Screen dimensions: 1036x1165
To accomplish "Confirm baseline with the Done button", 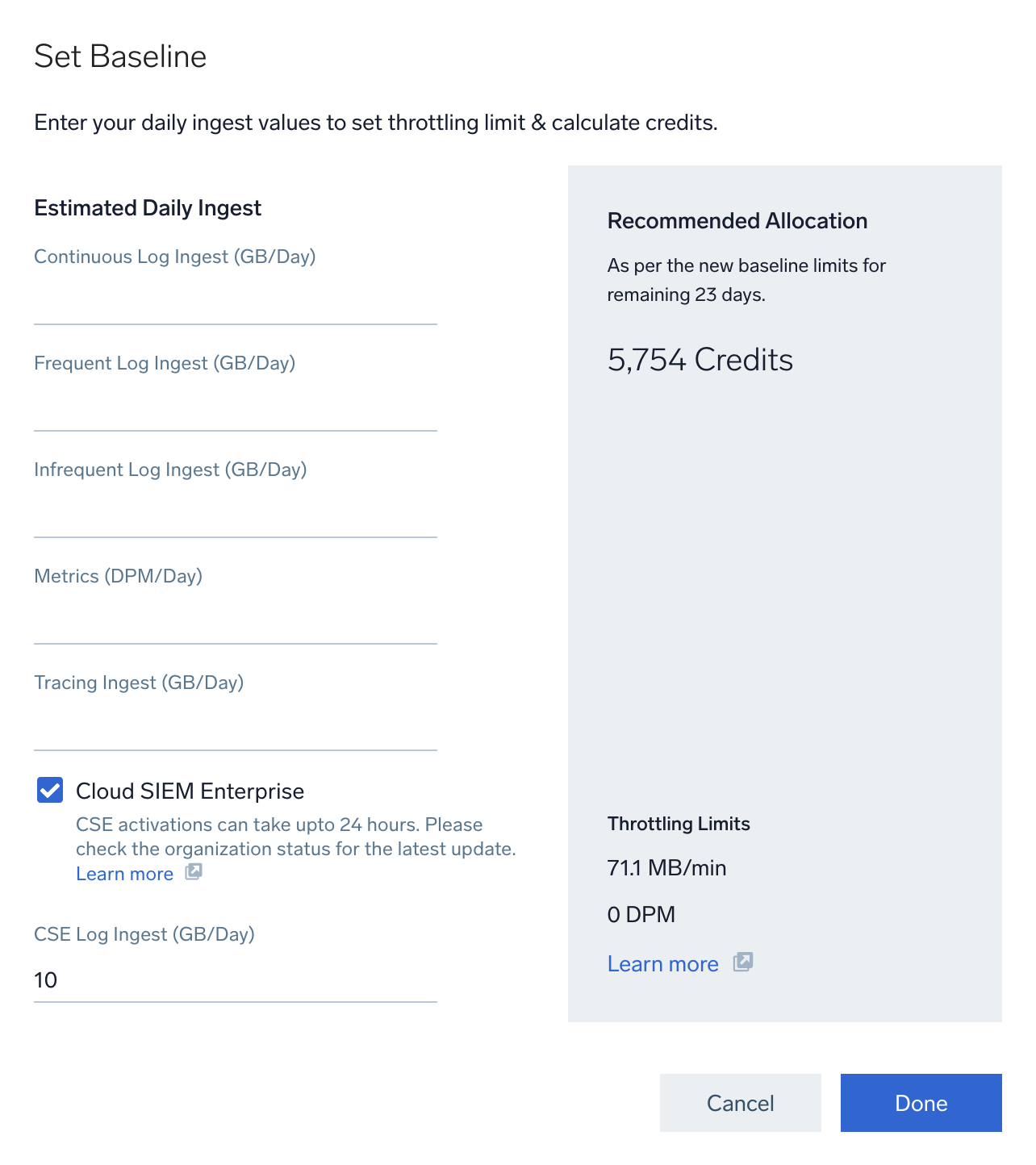I will click(x=921, y=1103).
